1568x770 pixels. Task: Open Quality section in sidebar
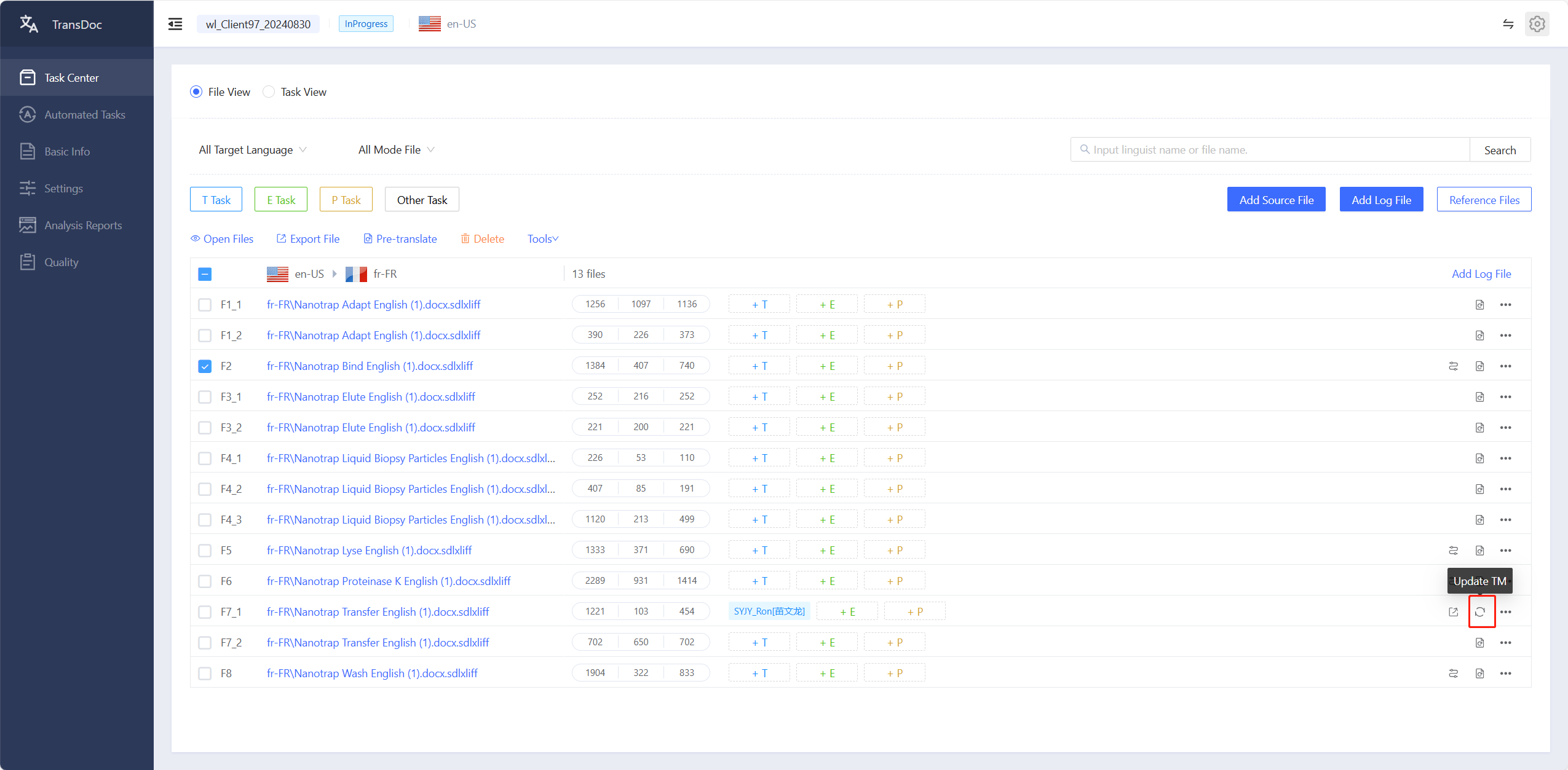(x=77, y=262)
